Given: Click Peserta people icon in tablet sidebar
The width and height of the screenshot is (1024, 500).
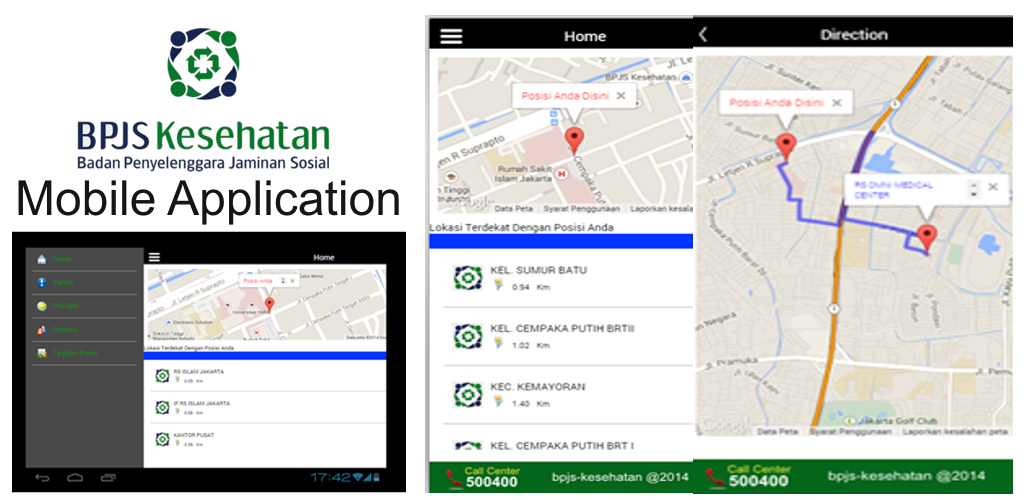Looking at the screenshot, I should click(x=42, y=330).
